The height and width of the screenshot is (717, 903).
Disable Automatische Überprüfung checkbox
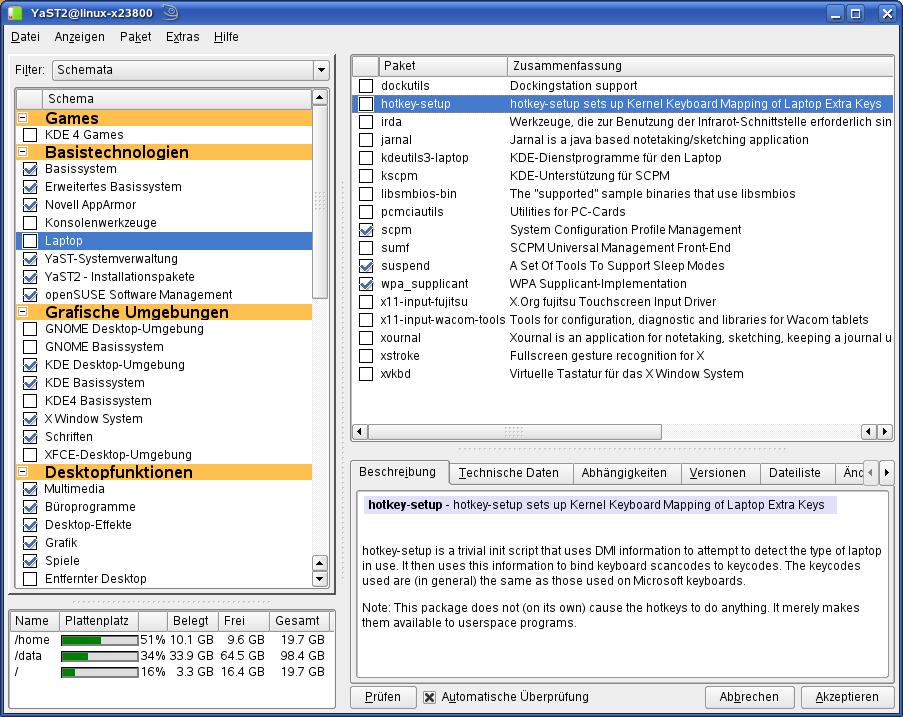click(x=430, y=697)
